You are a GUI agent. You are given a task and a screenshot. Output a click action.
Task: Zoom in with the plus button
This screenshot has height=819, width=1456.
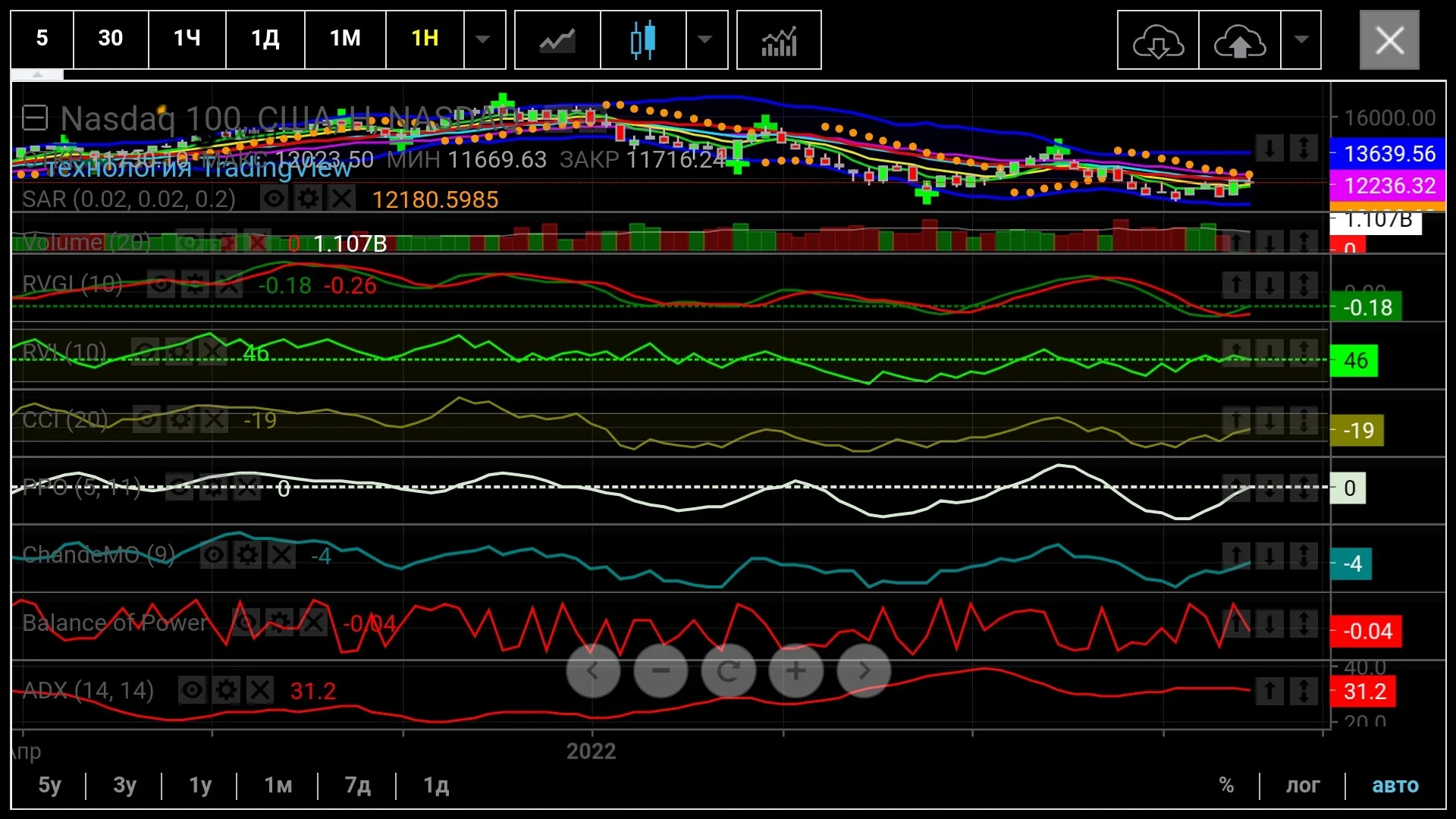[795, 671]
